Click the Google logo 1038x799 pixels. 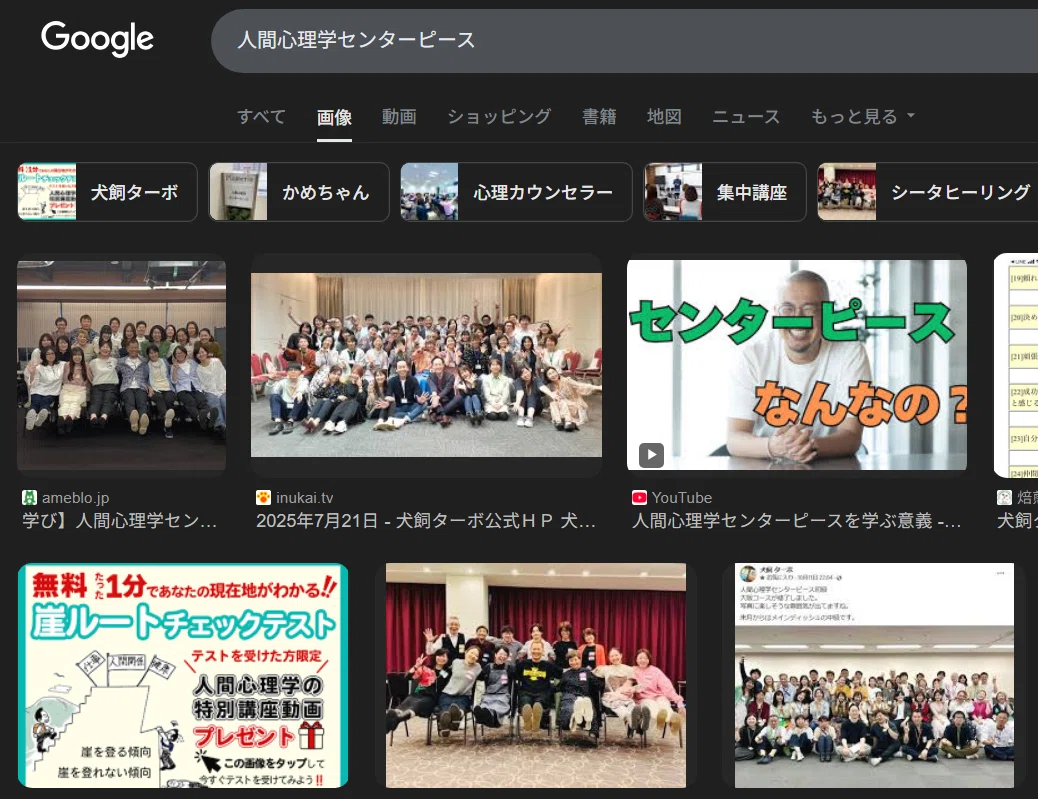[97, 38]
